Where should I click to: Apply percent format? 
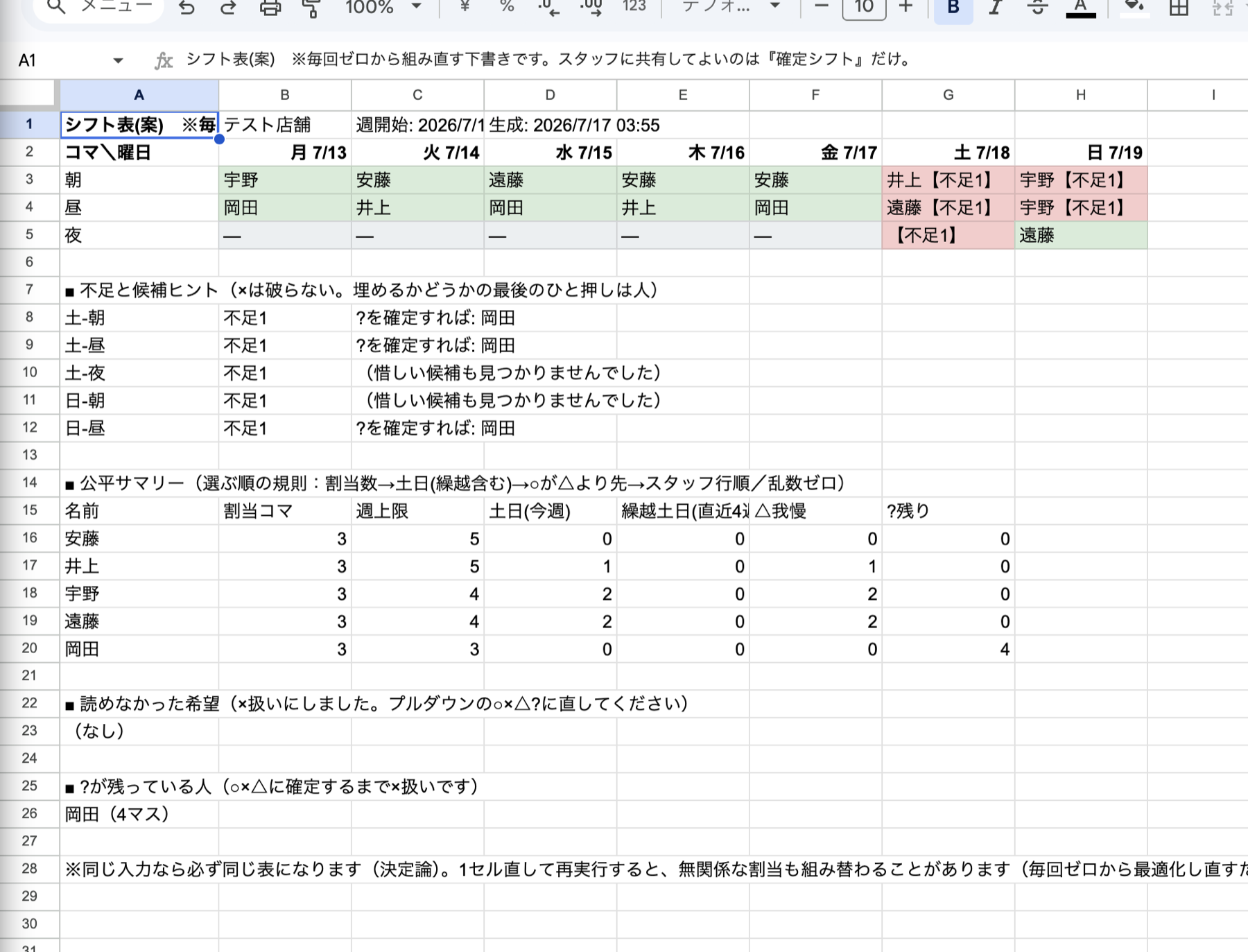click(507, 7)
